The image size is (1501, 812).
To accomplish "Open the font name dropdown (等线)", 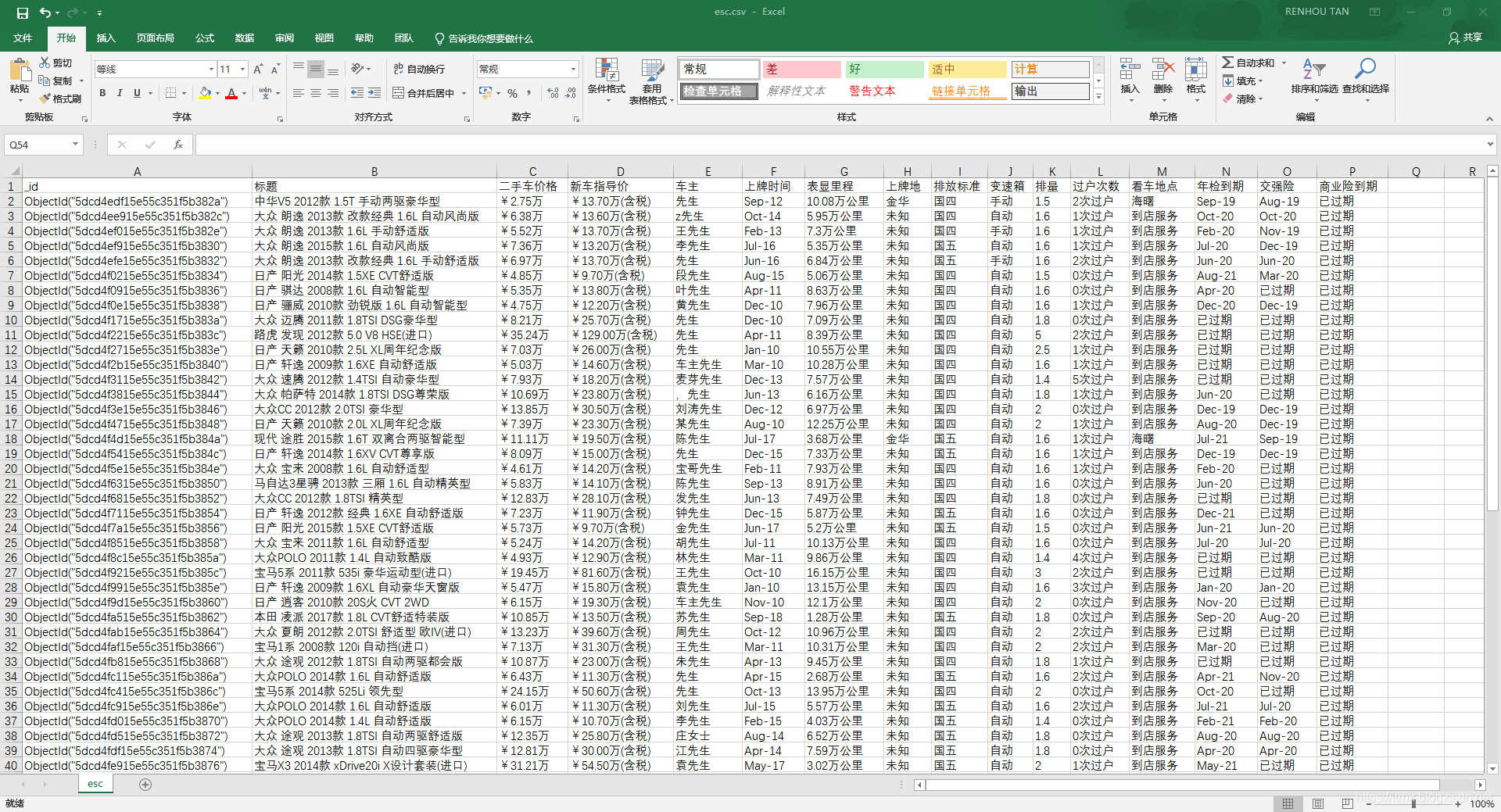I will pyautogui.click(x=211, y=70).
